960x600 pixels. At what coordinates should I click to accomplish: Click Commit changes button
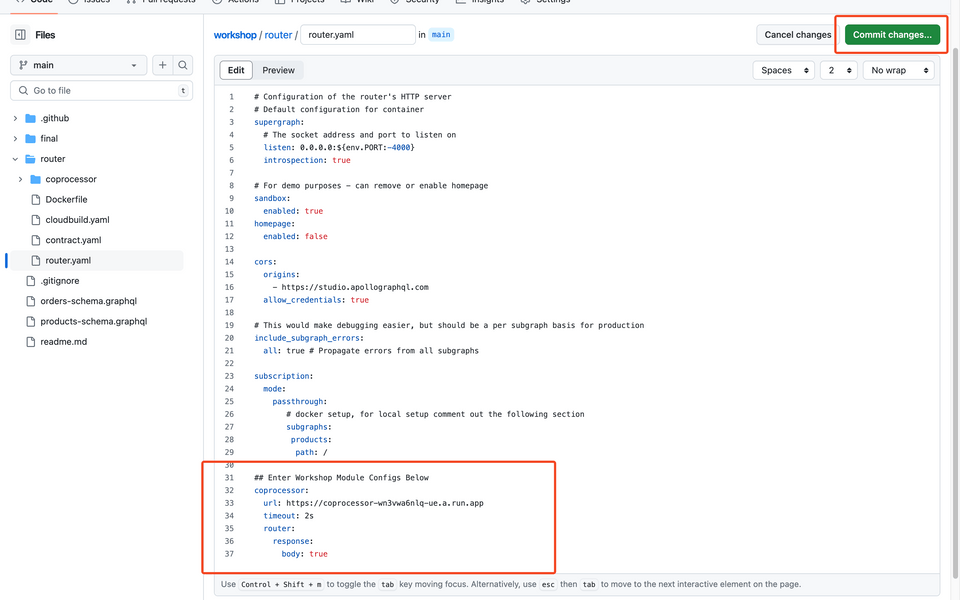click(x=892, y=35)
